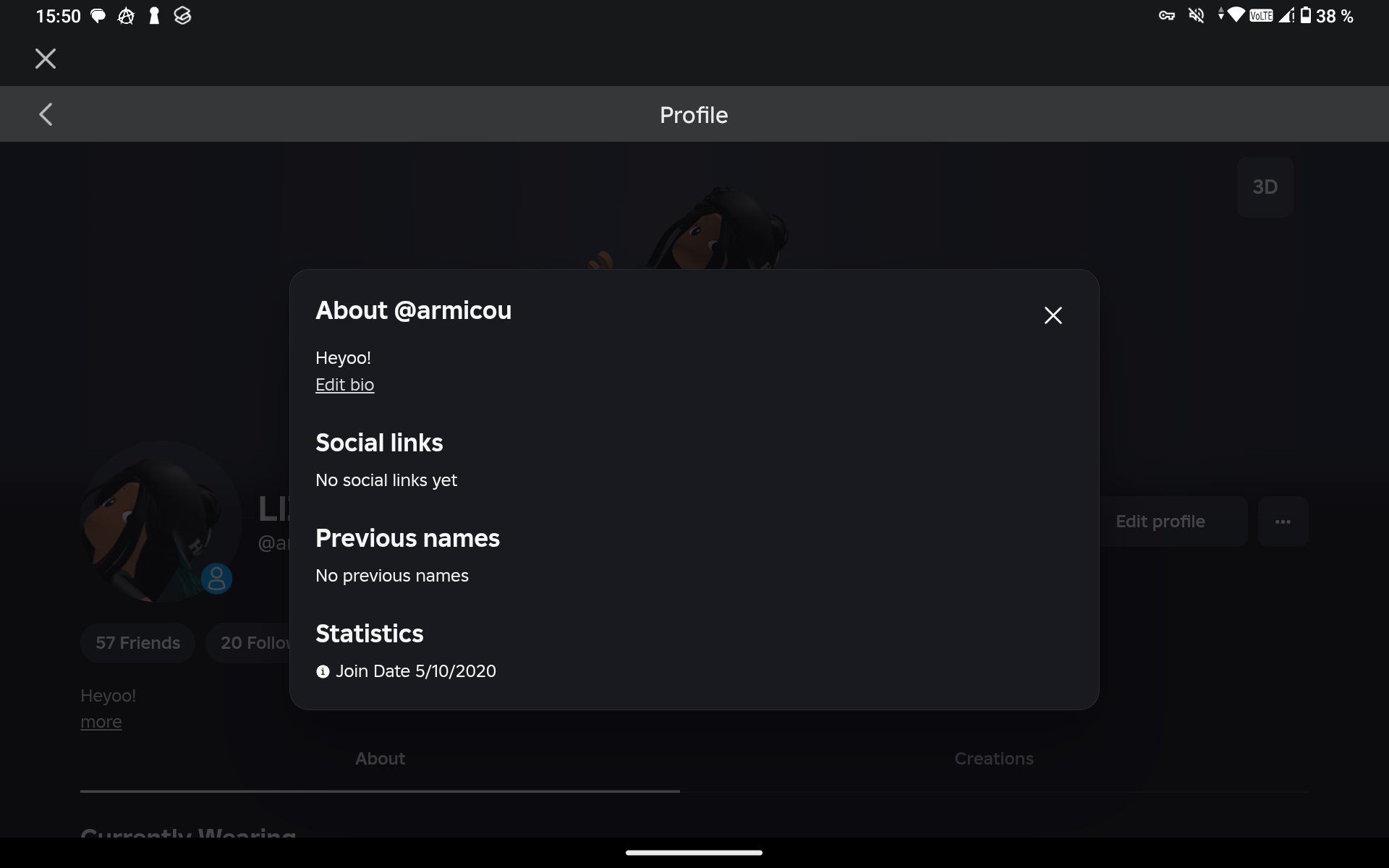Screen dimensions: 1389x868
Task: Expand bio with the 'more' link
Action: 101,722
